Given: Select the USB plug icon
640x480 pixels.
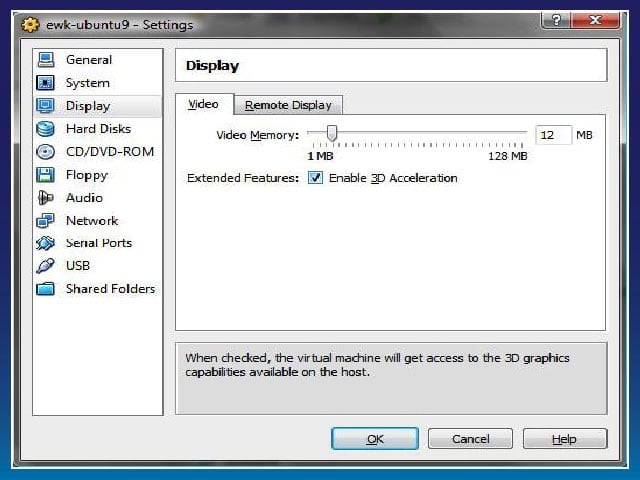Looking at the screenshot, I should click(45, 266).
